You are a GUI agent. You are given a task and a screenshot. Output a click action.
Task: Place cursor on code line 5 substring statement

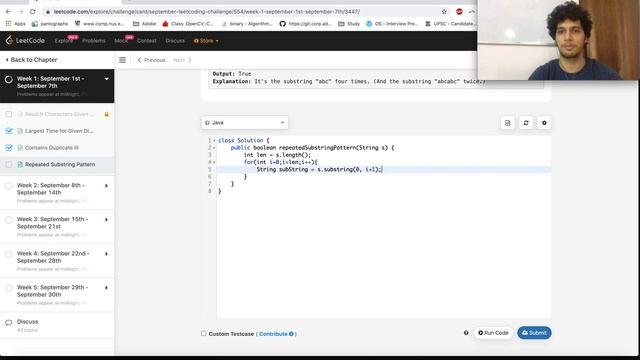coord(319,169)
